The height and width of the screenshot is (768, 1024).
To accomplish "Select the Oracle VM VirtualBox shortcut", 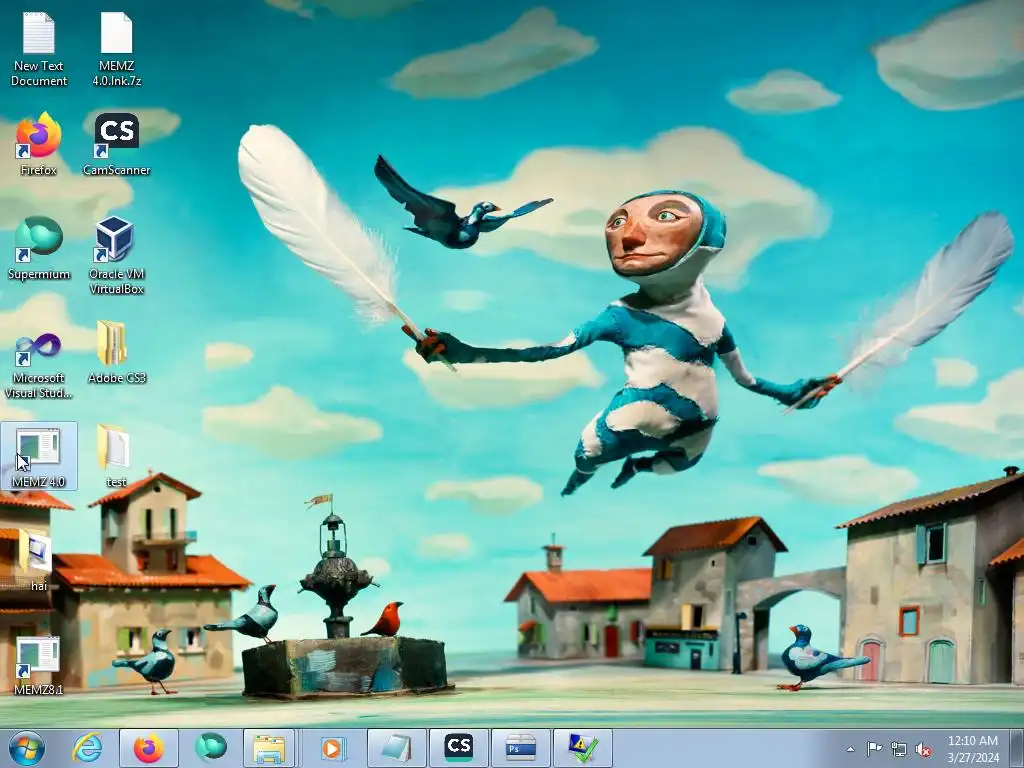I will (x=116, y=255).
